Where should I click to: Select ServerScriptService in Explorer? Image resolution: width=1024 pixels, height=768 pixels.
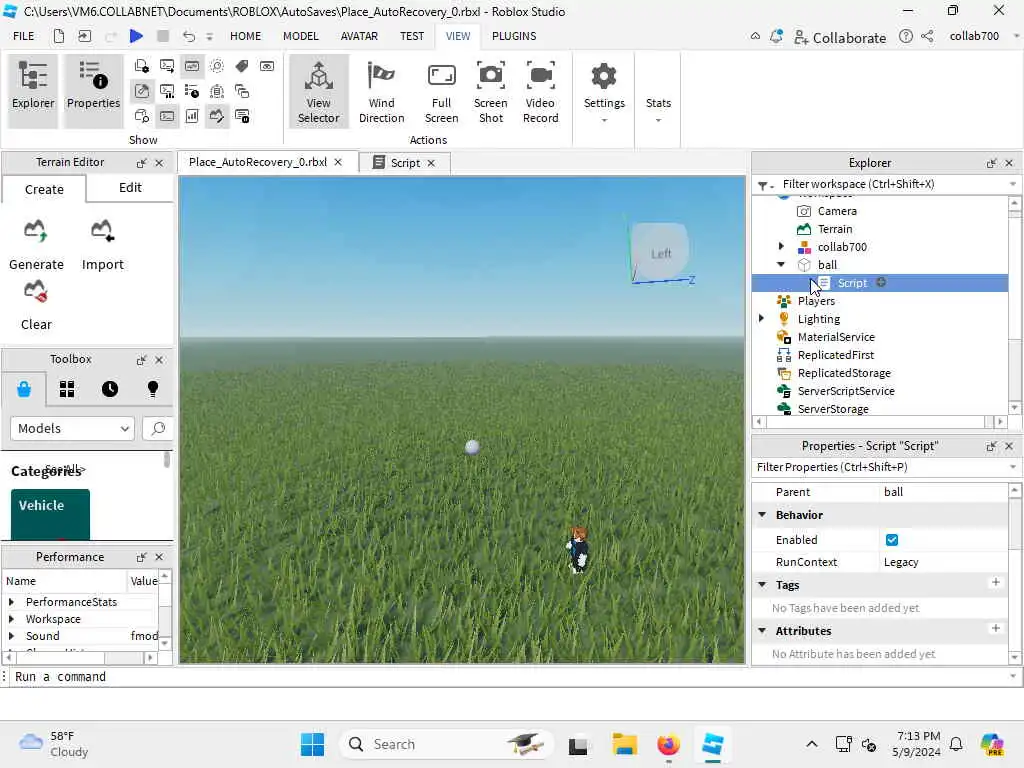pos(846,391)
